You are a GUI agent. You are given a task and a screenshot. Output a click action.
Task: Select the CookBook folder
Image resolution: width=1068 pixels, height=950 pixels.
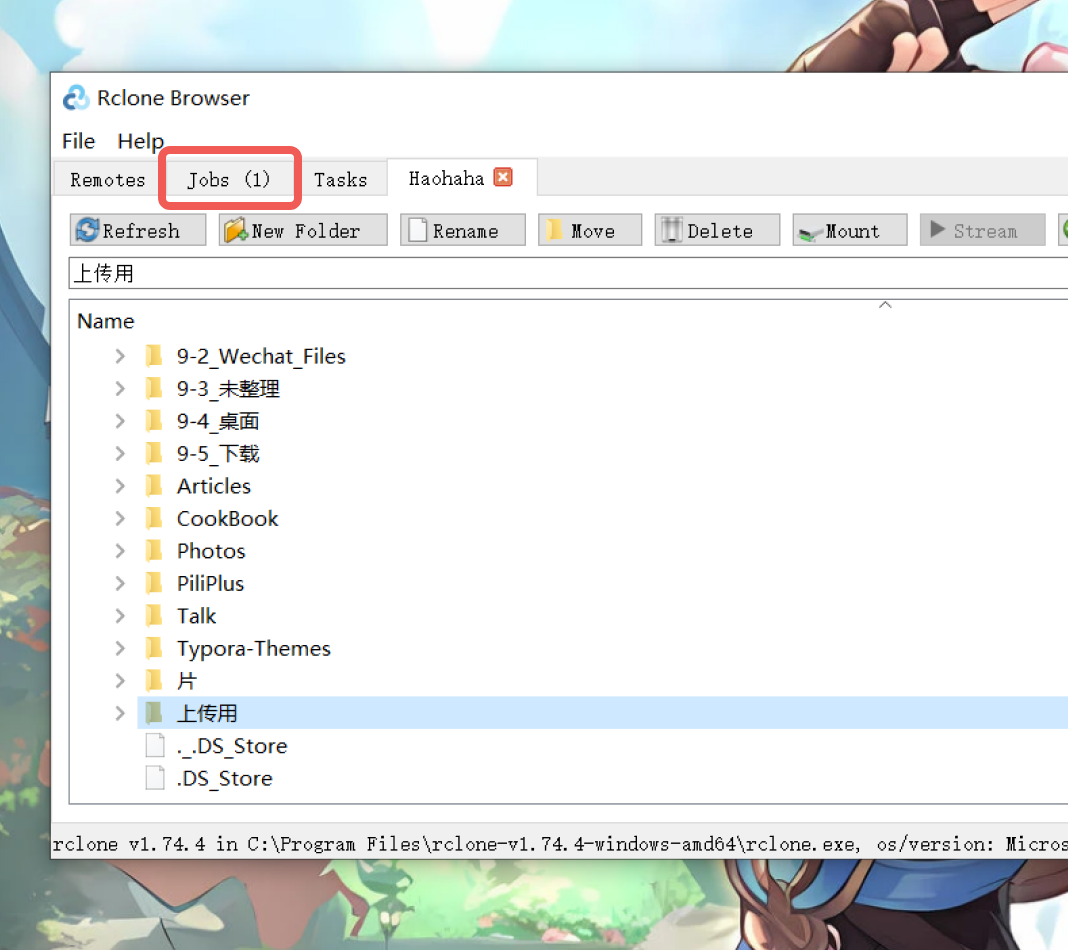coord(227,519)
